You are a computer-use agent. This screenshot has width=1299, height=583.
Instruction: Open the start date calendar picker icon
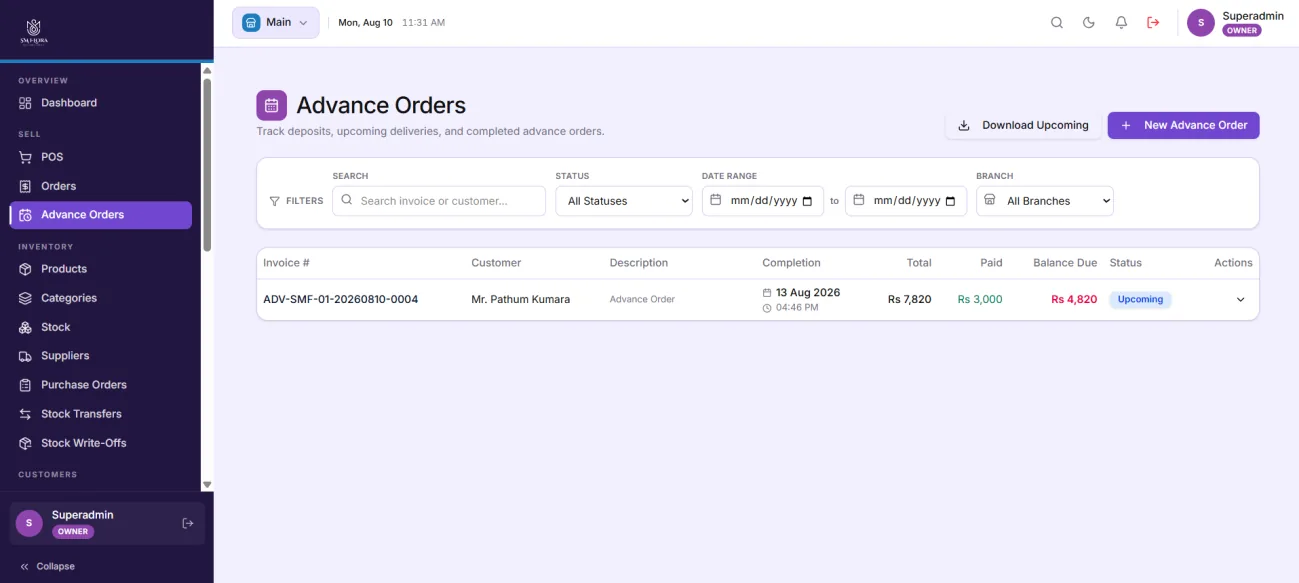coord(808,201)
